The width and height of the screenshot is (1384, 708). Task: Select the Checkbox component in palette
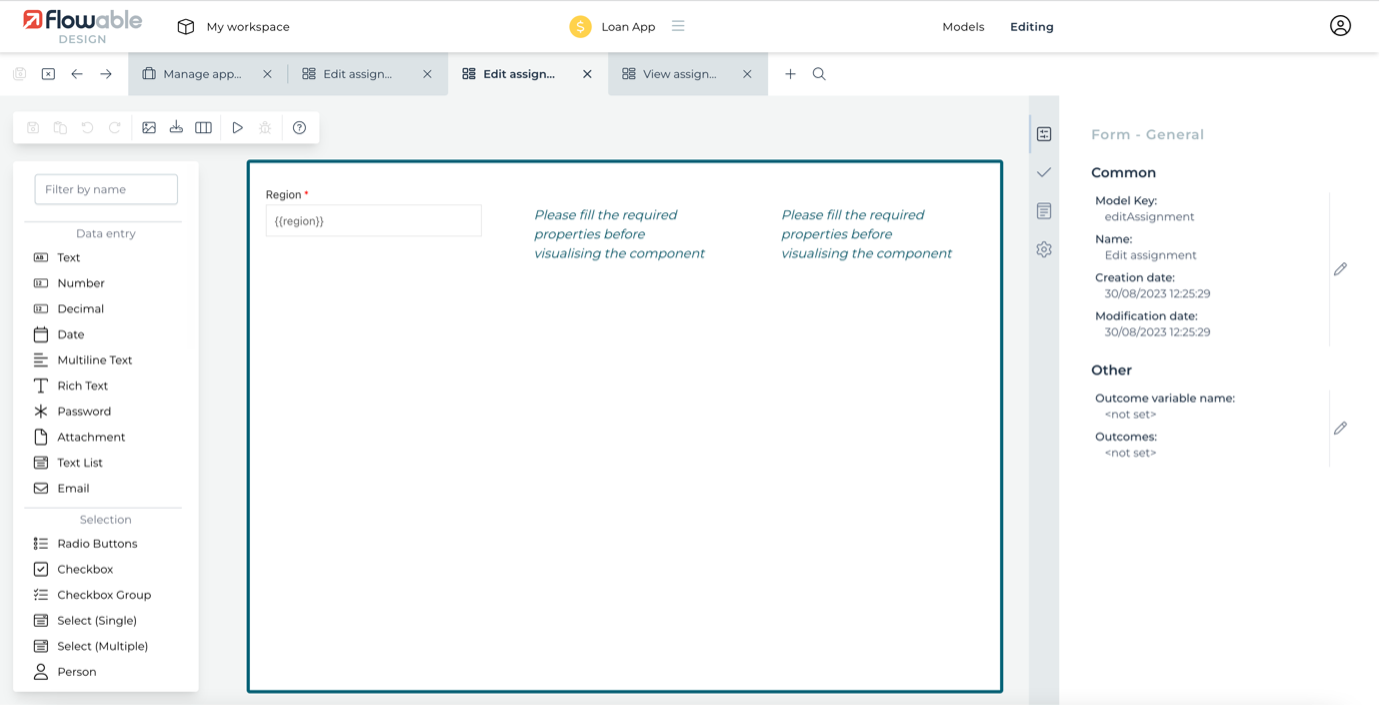85,569
